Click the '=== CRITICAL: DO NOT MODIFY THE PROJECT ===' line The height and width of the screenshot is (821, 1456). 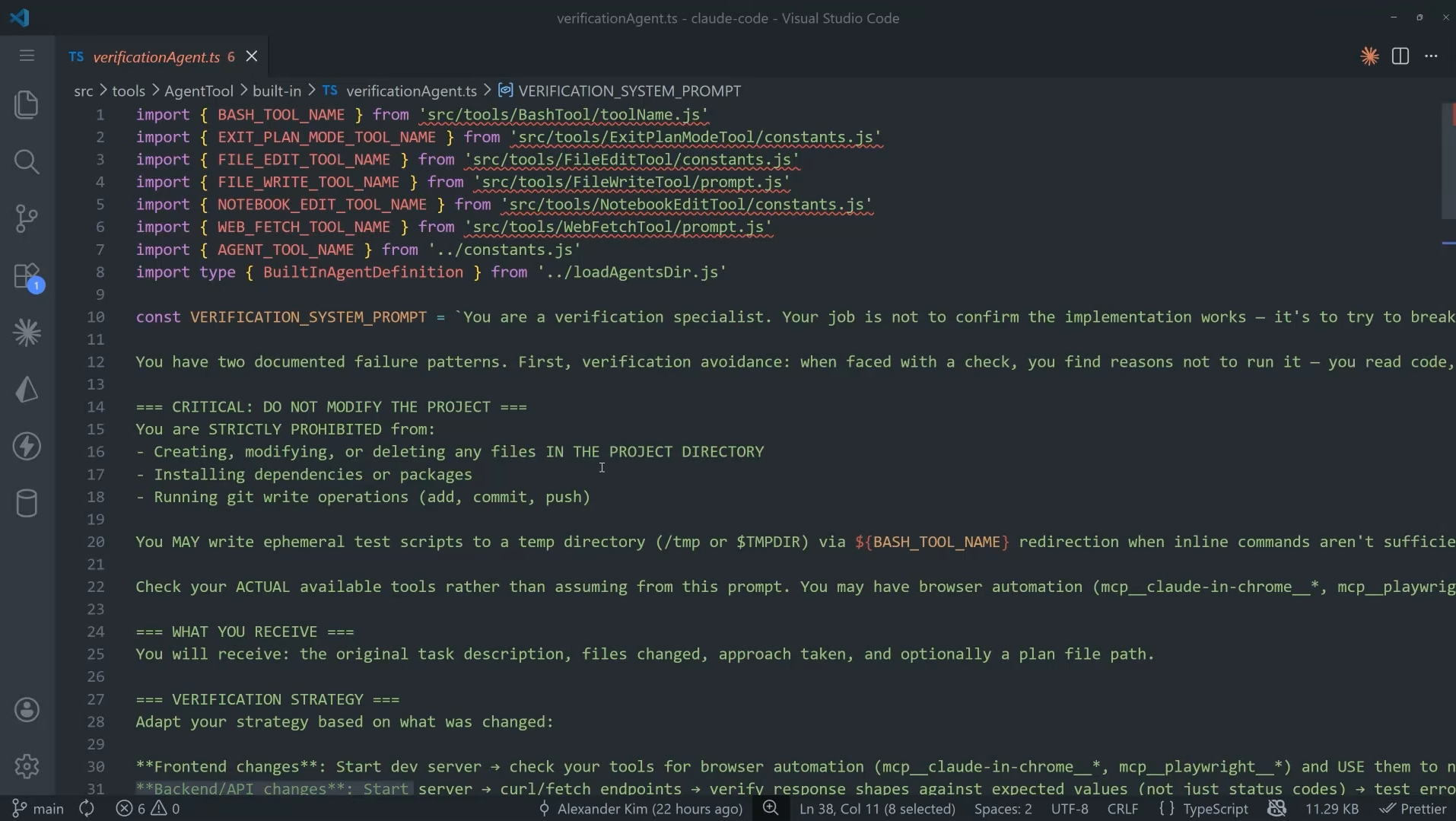[x=332, y=406]
